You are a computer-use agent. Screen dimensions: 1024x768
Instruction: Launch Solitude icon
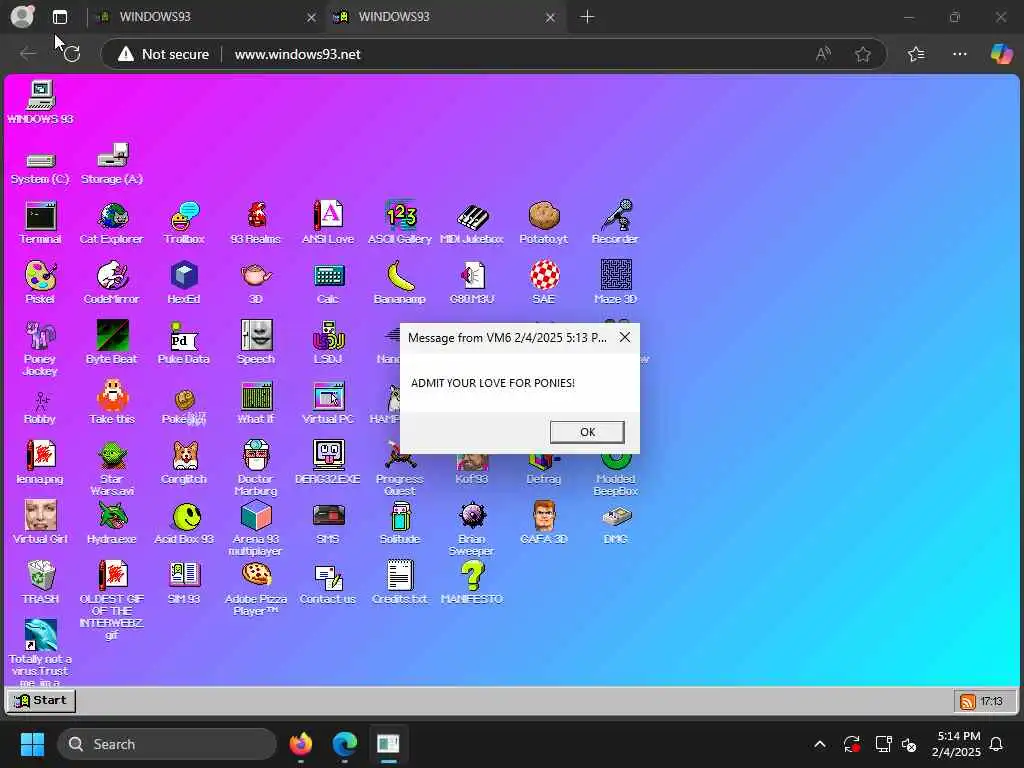point(400,522)
